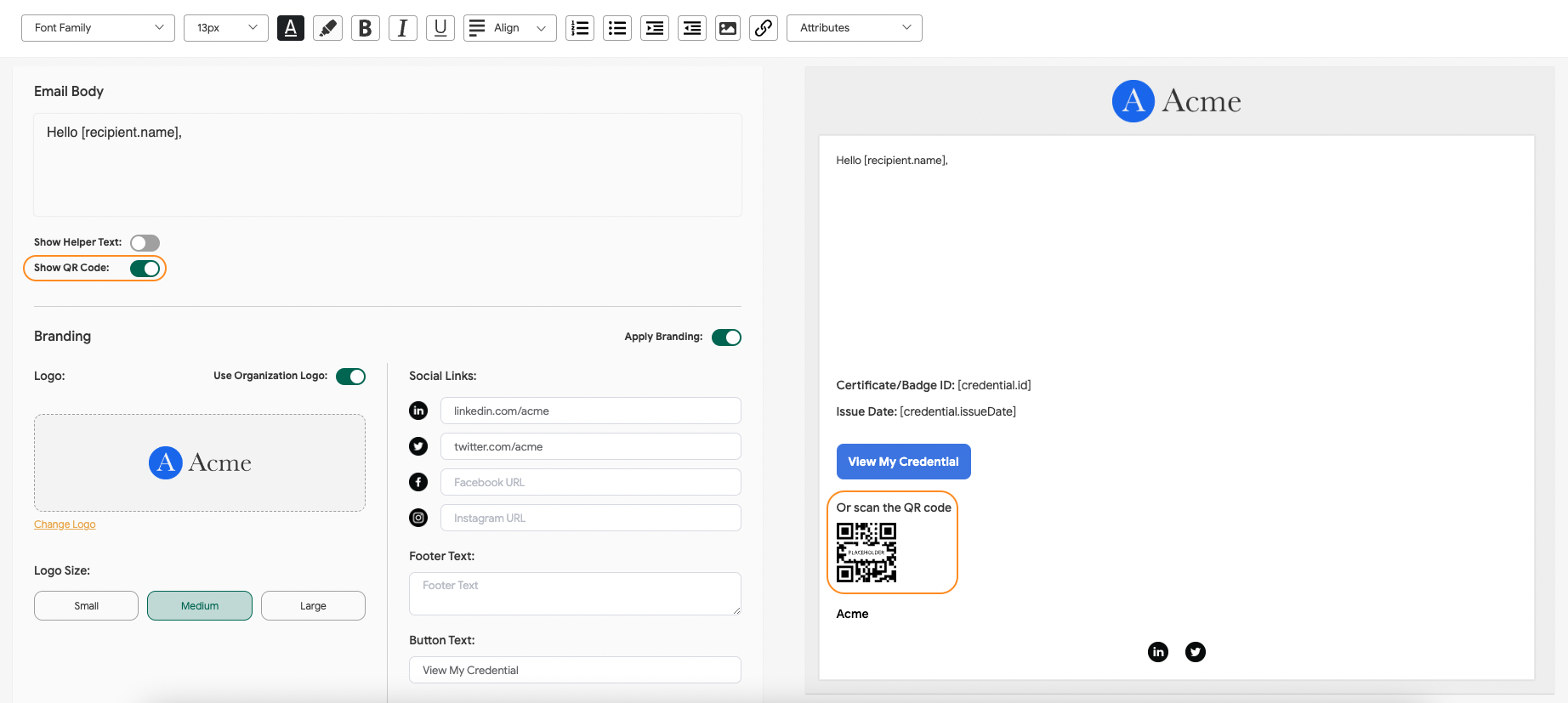Turn off Use Organization Logo toggle
This screenshot has height=703, width=1568.
coord(350,377)
